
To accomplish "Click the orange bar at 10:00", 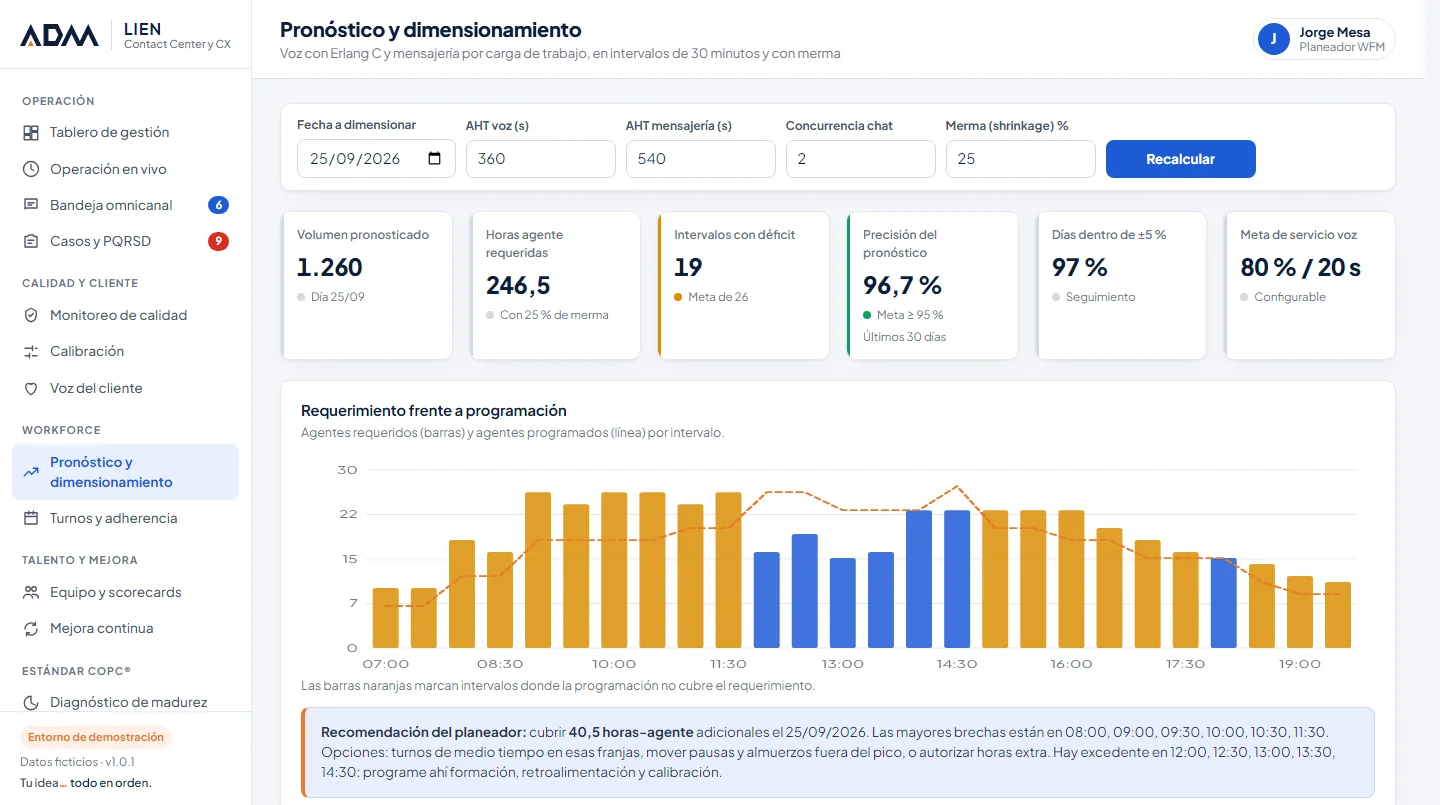I will tap(614, 570).
